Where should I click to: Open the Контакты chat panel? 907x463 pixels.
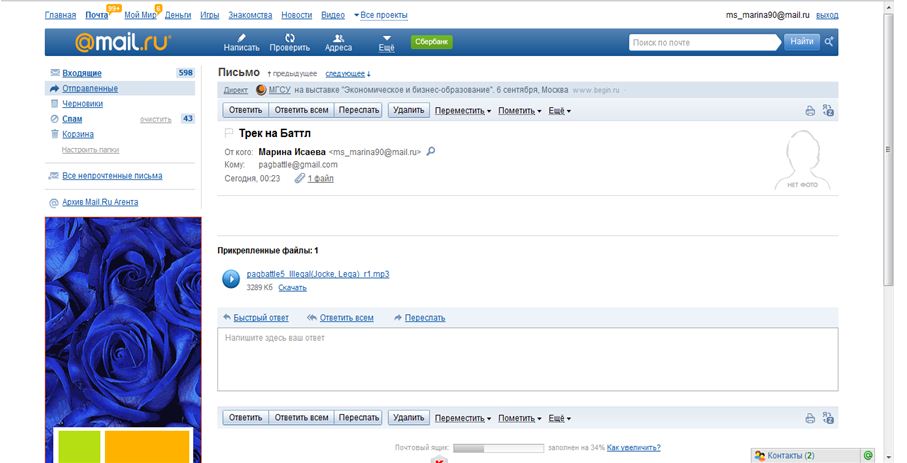[789, 455]
